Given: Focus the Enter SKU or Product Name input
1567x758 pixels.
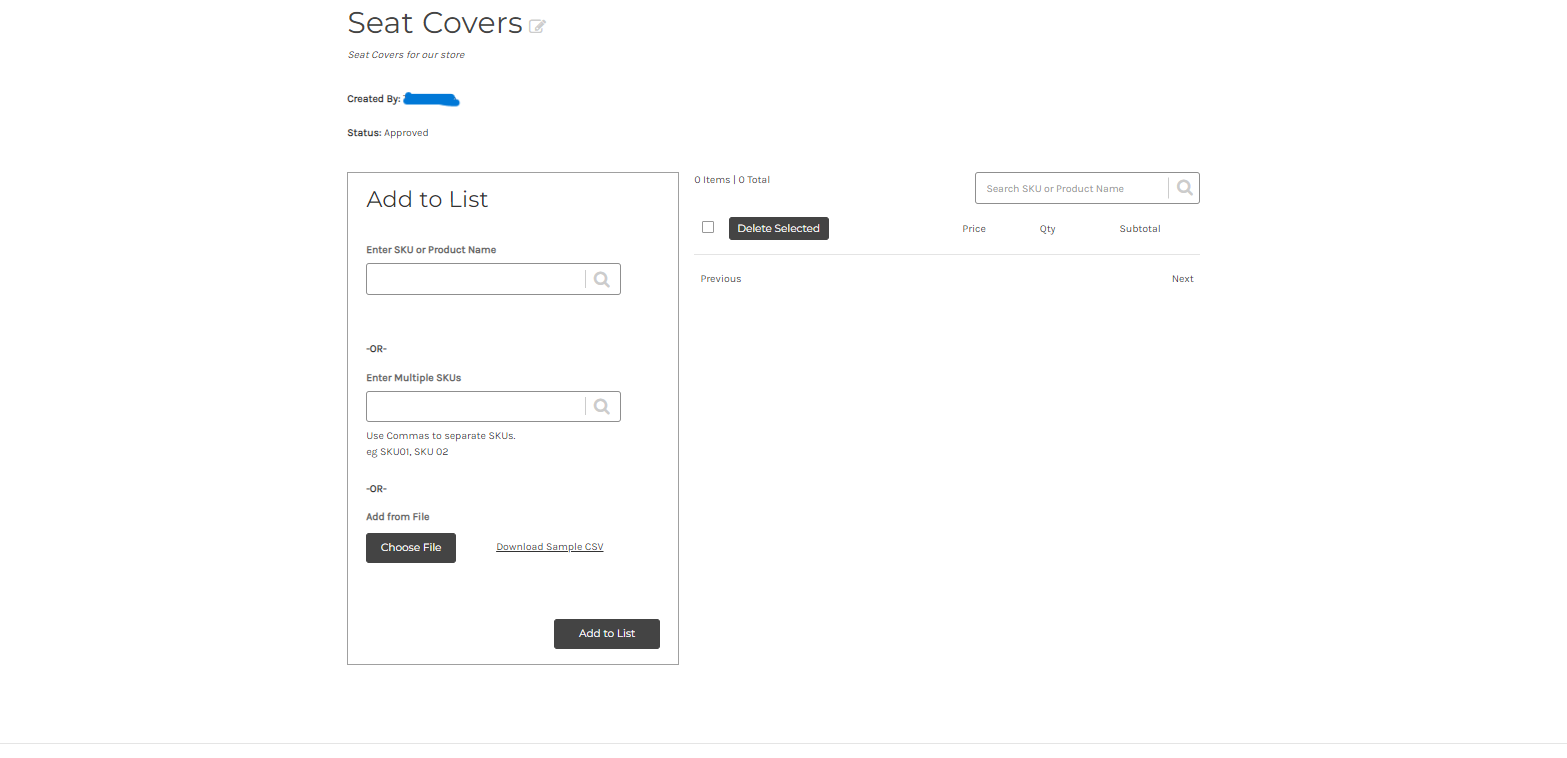Looking at the screenshot, I should [x=475, y=280].
